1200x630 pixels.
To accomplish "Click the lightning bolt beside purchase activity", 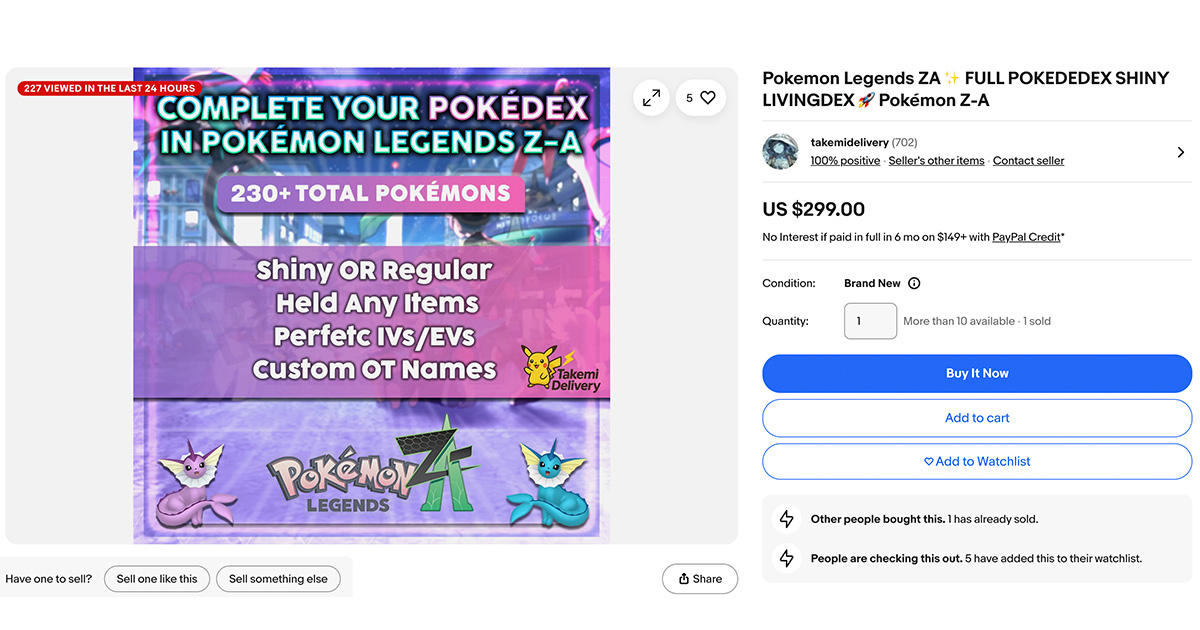I will 787,519.
